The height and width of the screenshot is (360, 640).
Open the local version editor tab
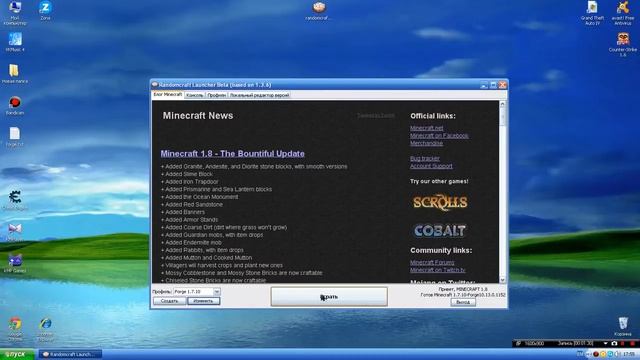[259, 95]
